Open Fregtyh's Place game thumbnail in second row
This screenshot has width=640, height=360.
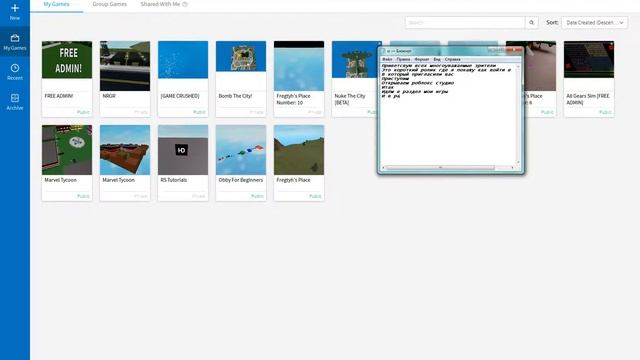299,150
